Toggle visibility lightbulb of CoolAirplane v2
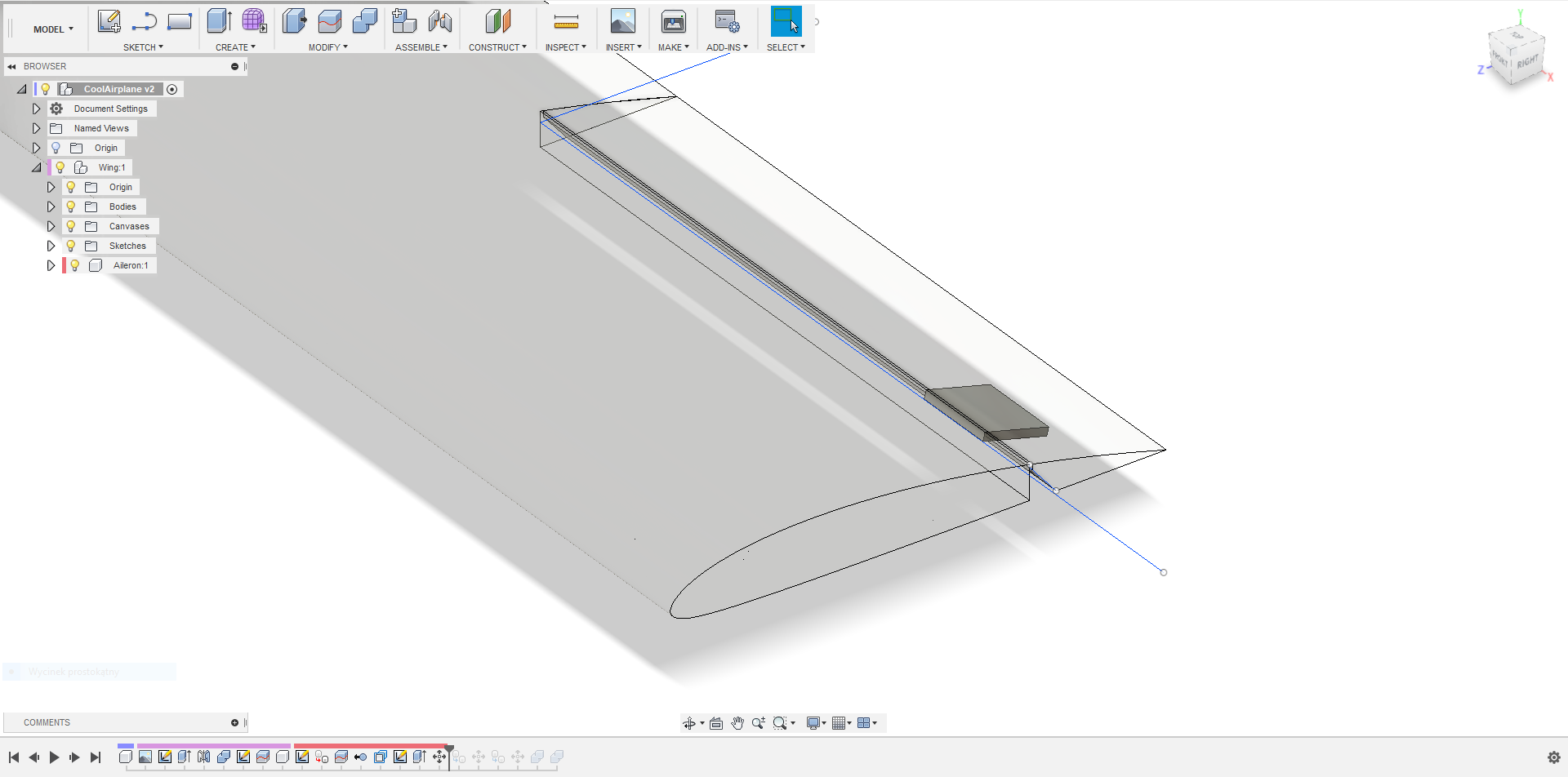1568x777 pixels. click(x=46, y=89)
